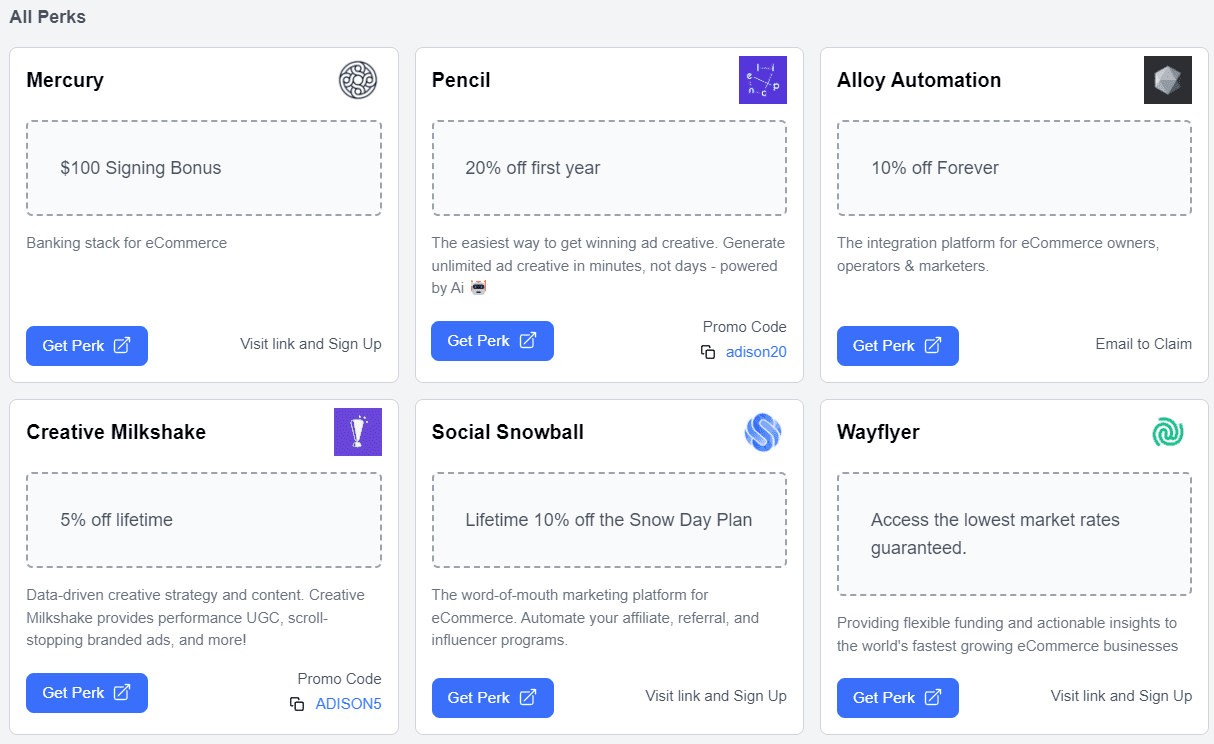This screenshot has height=744, width=1214.
Task: Click the Social Snowball snowflake logo
Action: (763, 432)
